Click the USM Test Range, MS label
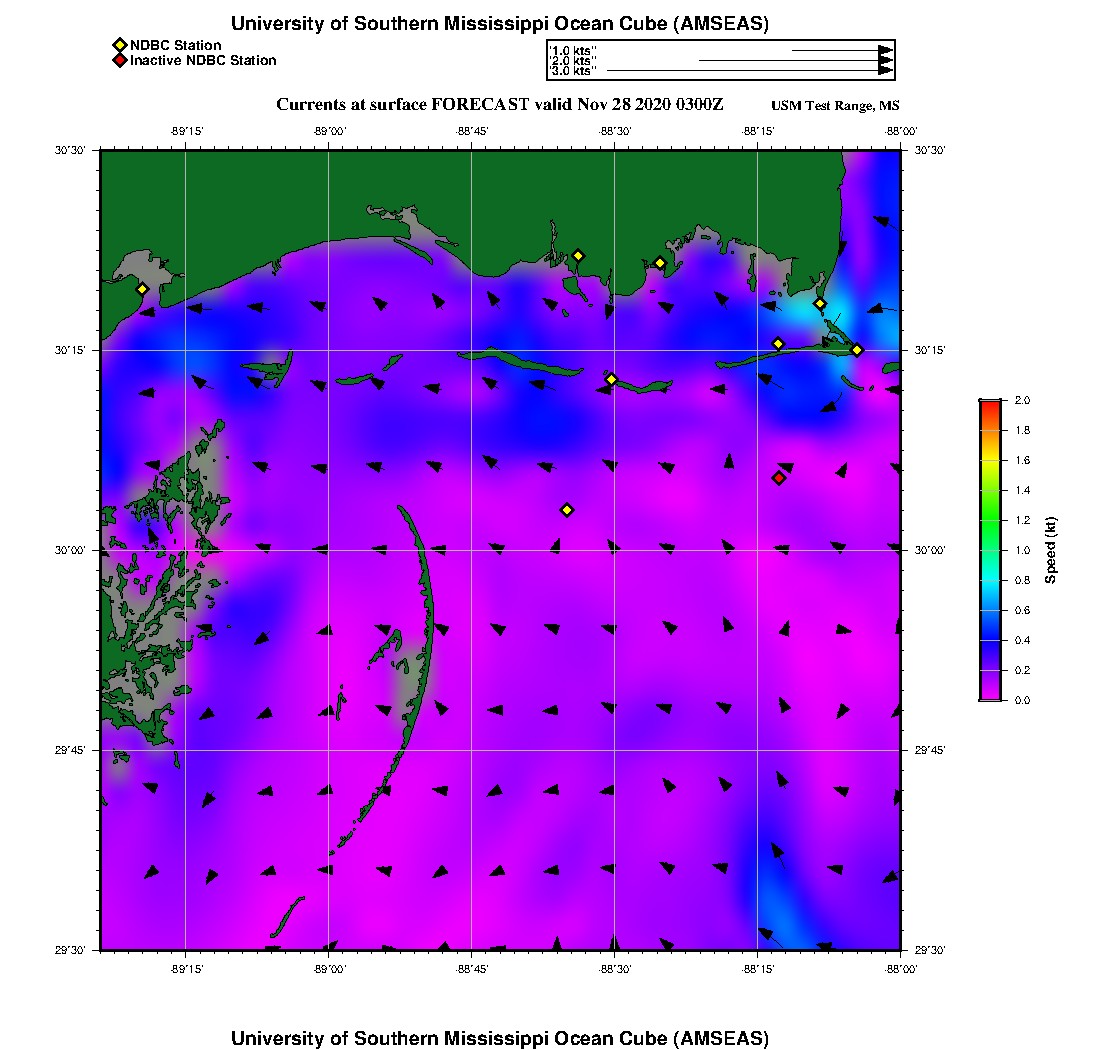Image resolution: width=1100 pixels, height=1050 pixels. [835, 106]
